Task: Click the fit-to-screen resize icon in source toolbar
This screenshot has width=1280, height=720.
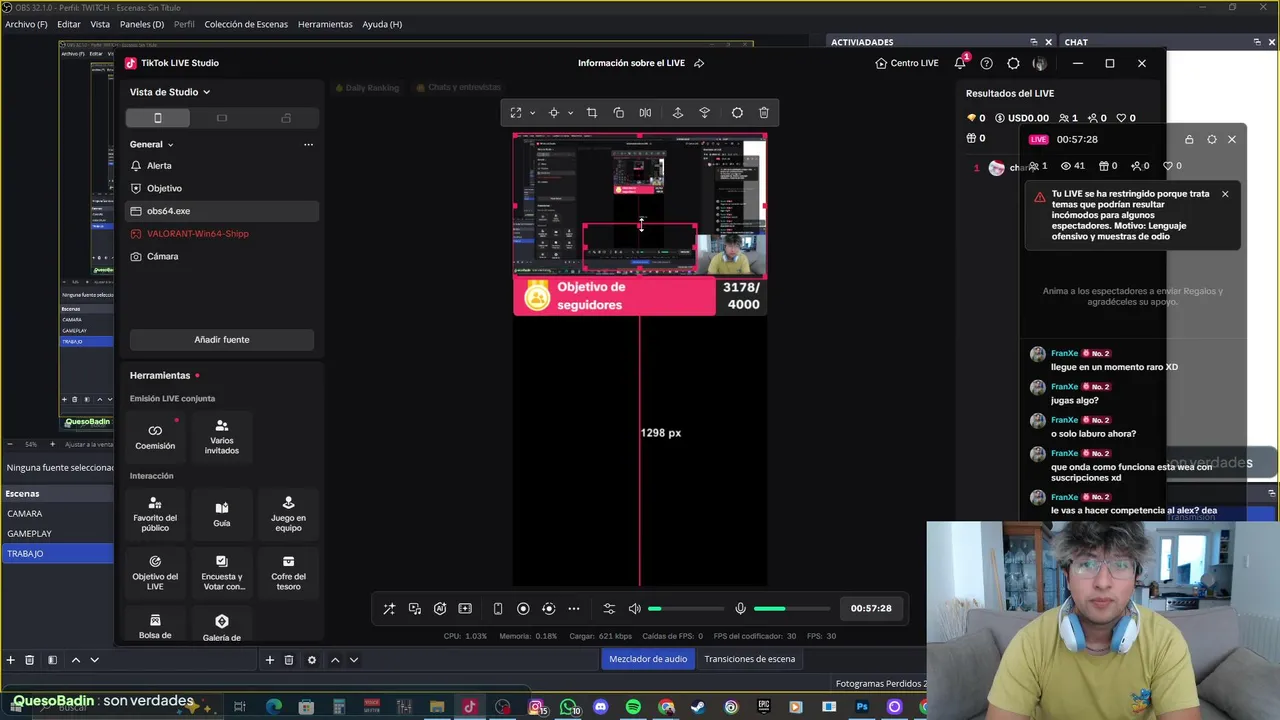Action: [x=516, y=113]
